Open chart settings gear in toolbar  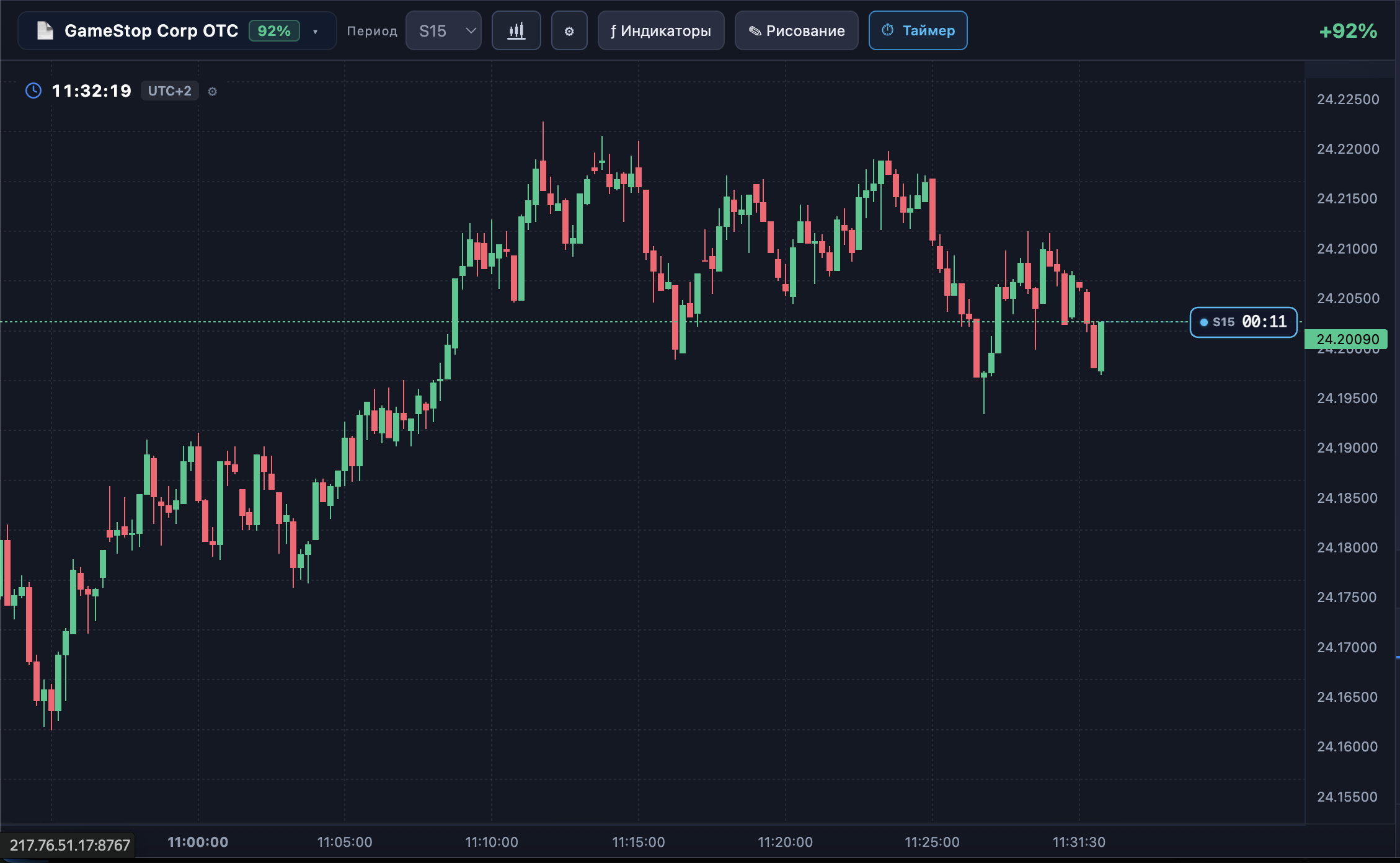pos(569,30)
